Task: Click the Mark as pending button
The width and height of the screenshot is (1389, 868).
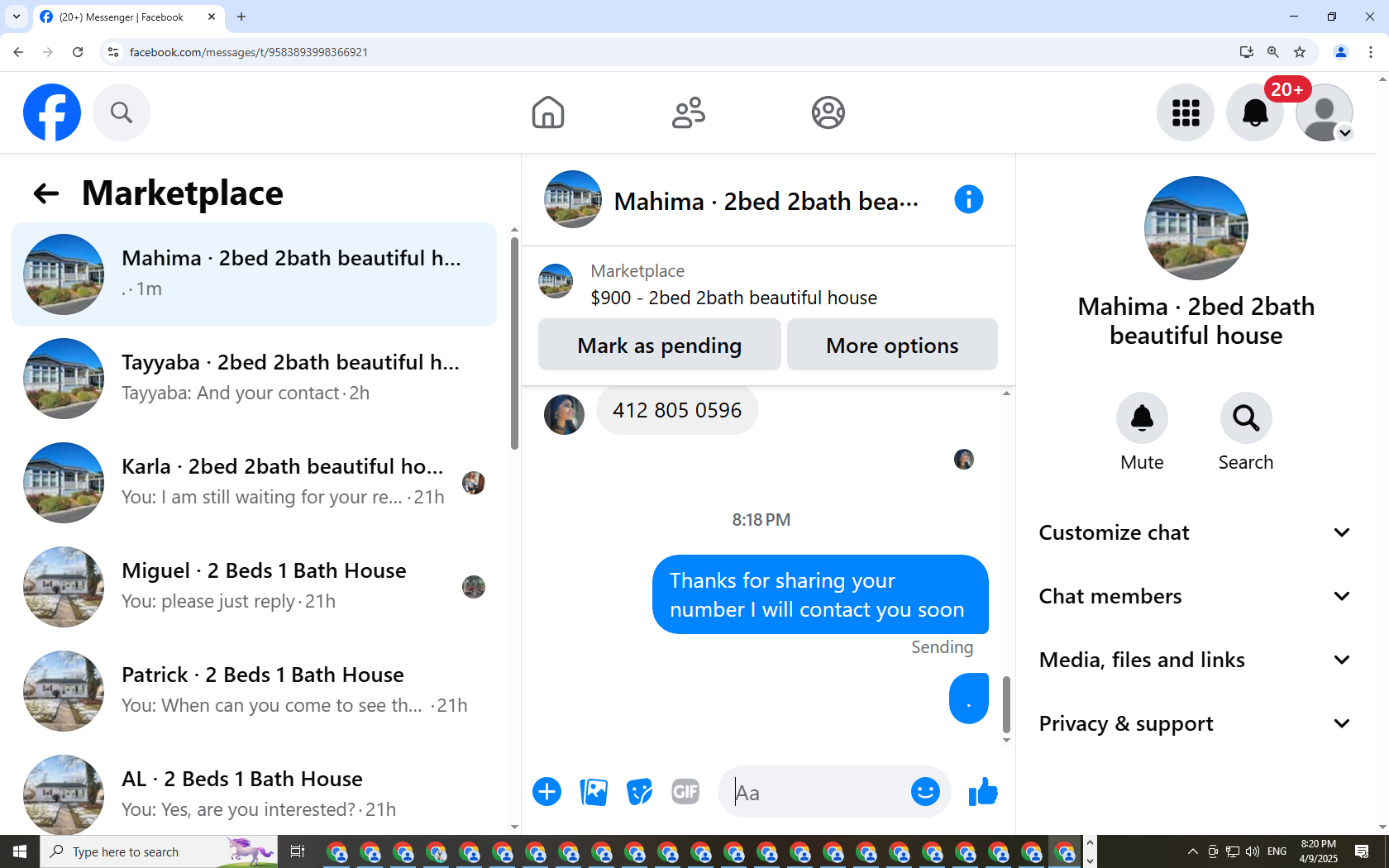Action: [660, 345]
